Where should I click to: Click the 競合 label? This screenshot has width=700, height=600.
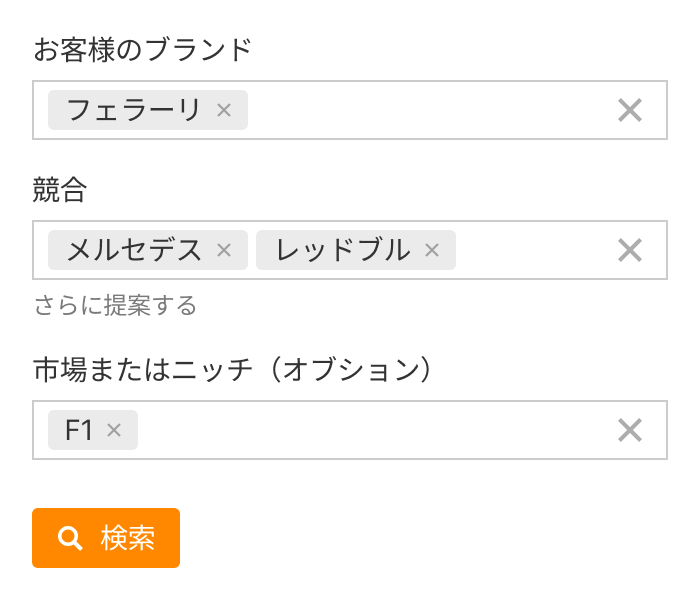(60, 191)
